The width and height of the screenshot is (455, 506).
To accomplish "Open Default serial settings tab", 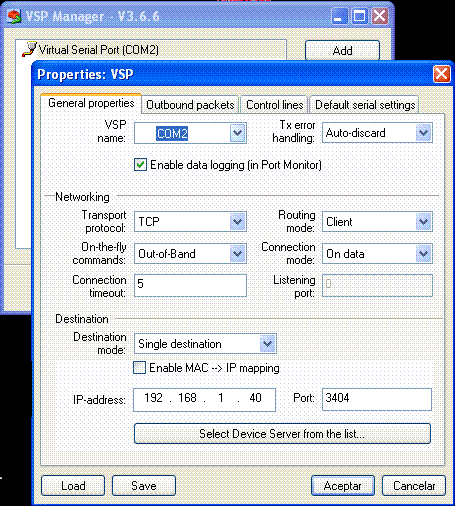I will click(365, 105).
